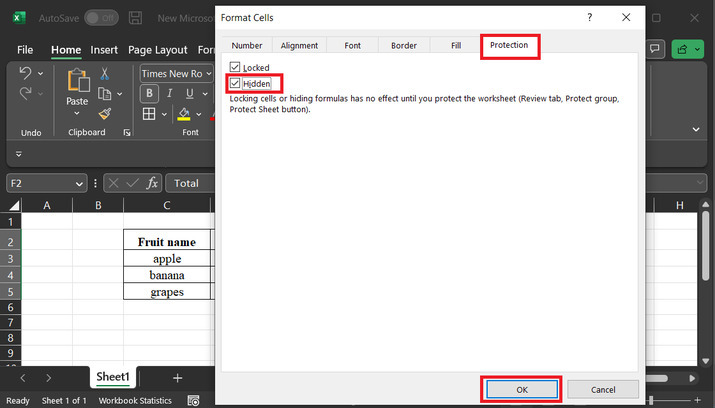This screenshot has height=408, width=715.
Task: Open the Fill Color dropdown arrow
Action: pos(199,114)
